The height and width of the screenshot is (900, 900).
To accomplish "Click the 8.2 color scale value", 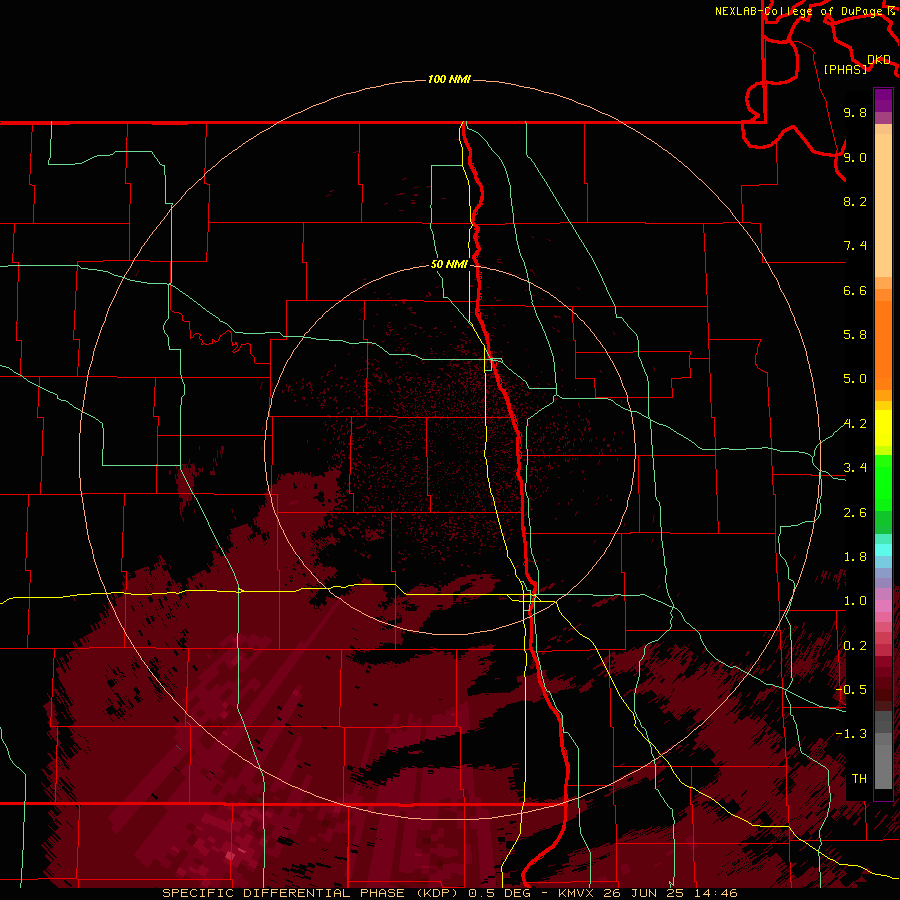I will click(x=855, y=201).
